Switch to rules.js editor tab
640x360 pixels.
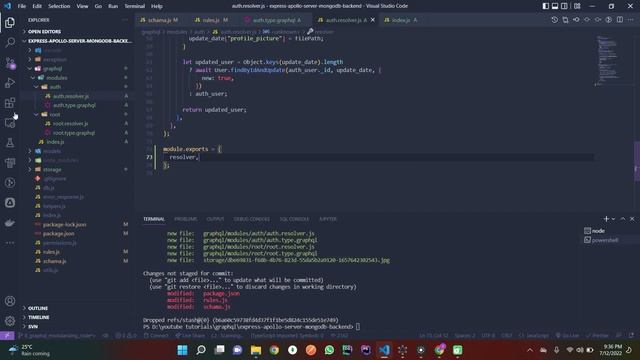211,20
